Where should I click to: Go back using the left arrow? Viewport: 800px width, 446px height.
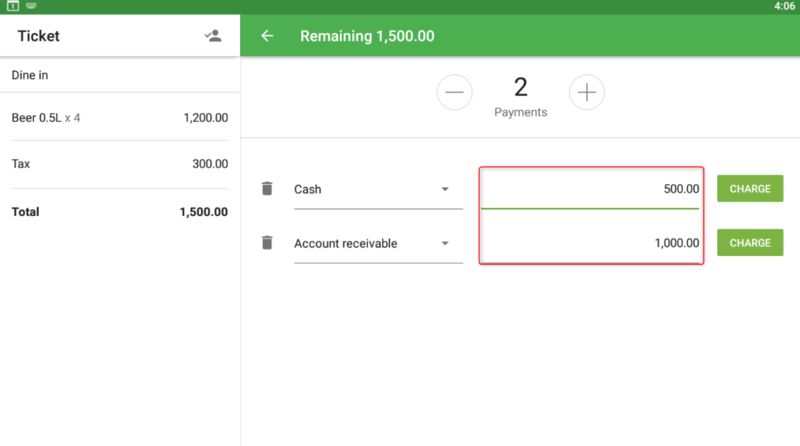click(267, 36)
